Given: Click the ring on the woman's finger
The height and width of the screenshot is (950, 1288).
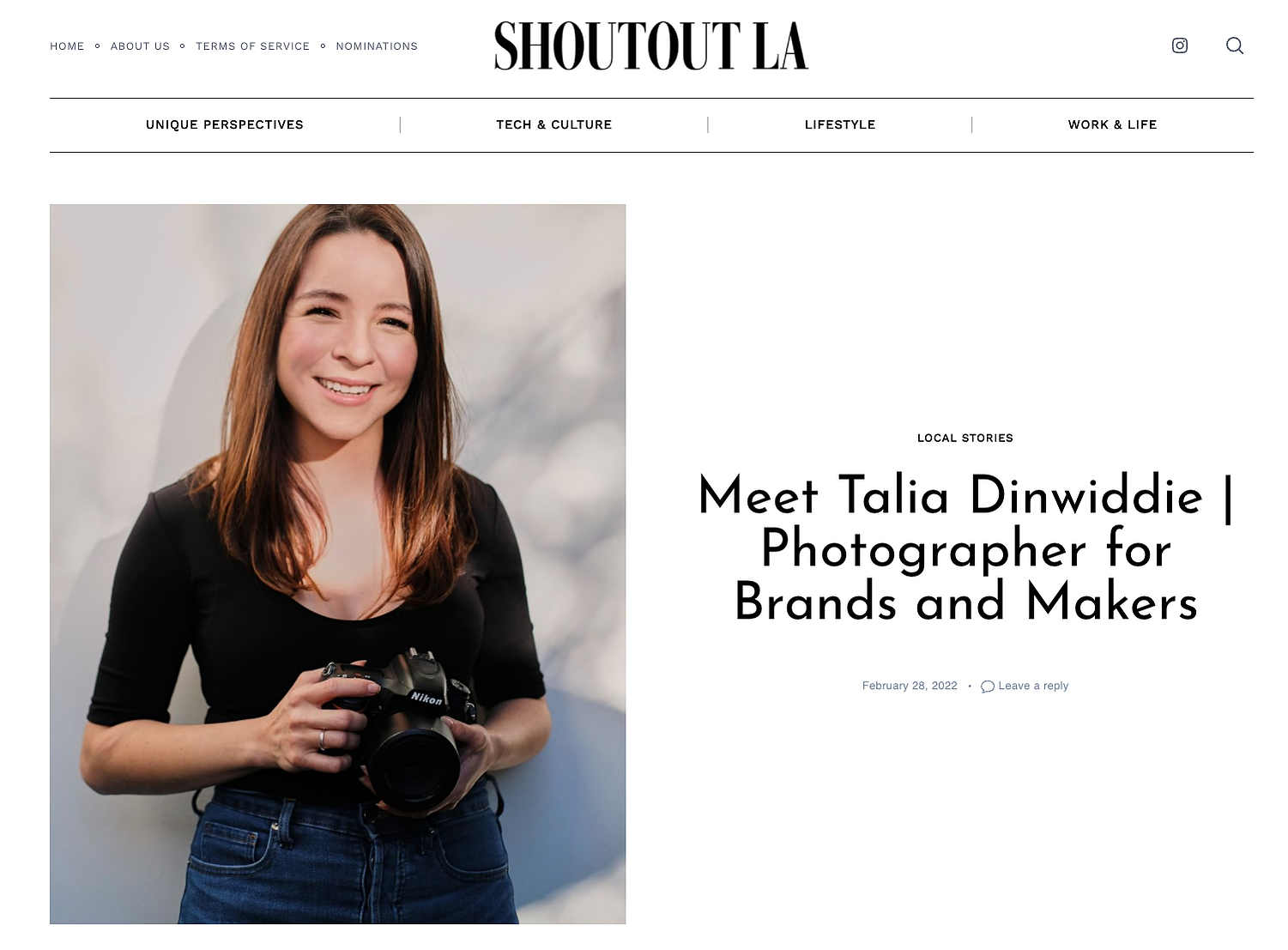Looking at the screenshot, I should click(323, 739).
